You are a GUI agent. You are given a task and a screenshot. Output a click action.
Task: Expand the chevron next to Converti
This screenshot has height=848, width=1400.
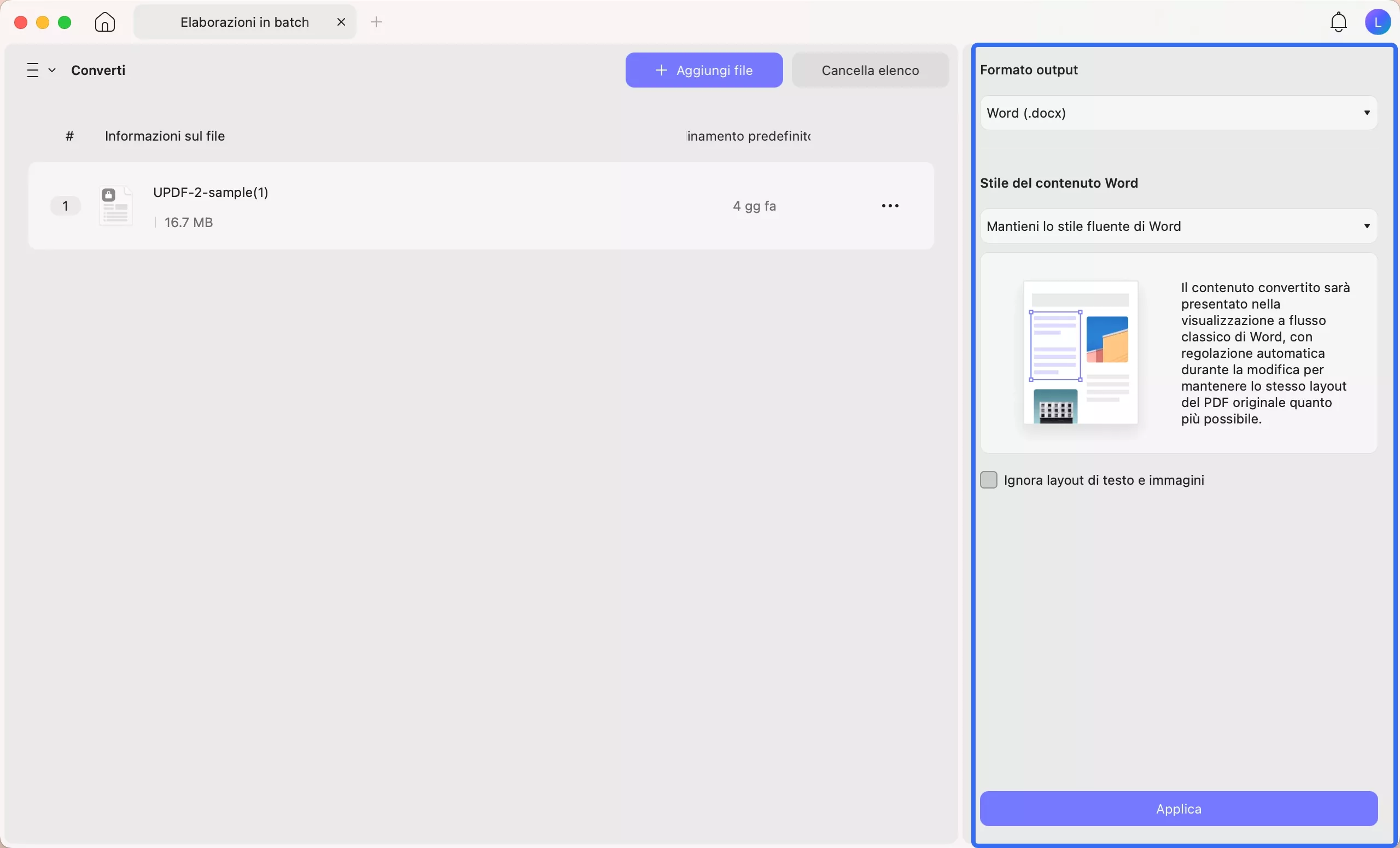(x=52, y=70)
